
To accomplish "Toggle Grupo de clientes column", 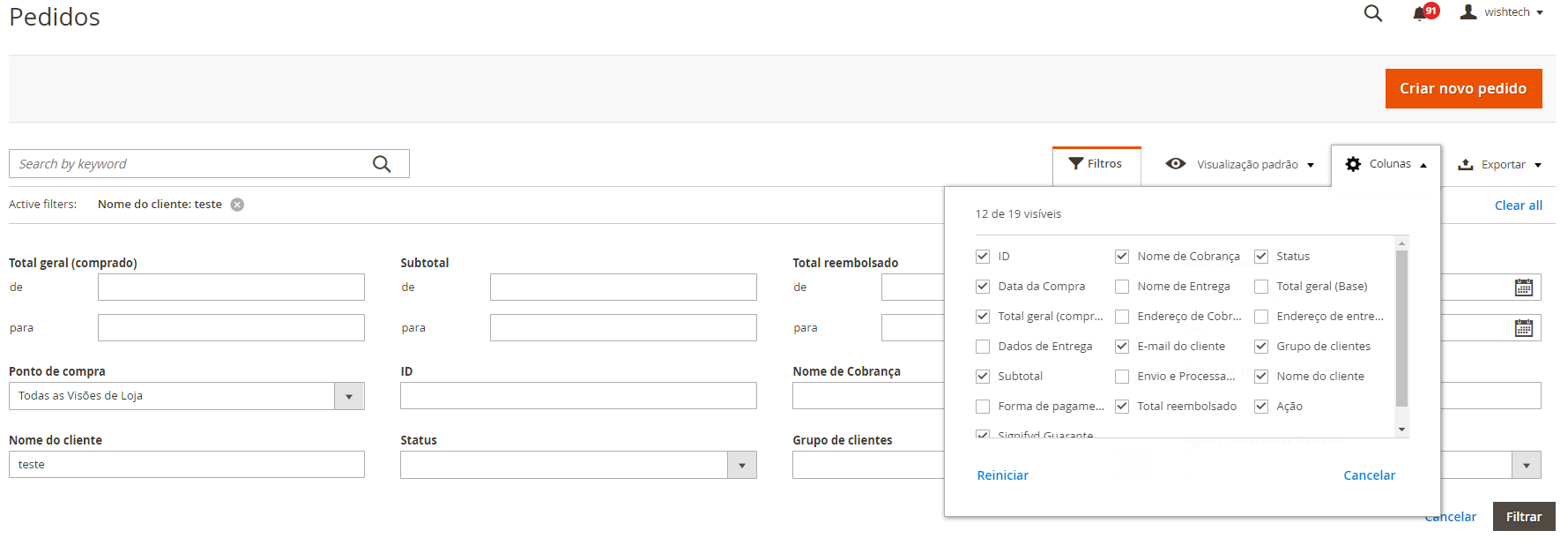I will point(1261,347).
